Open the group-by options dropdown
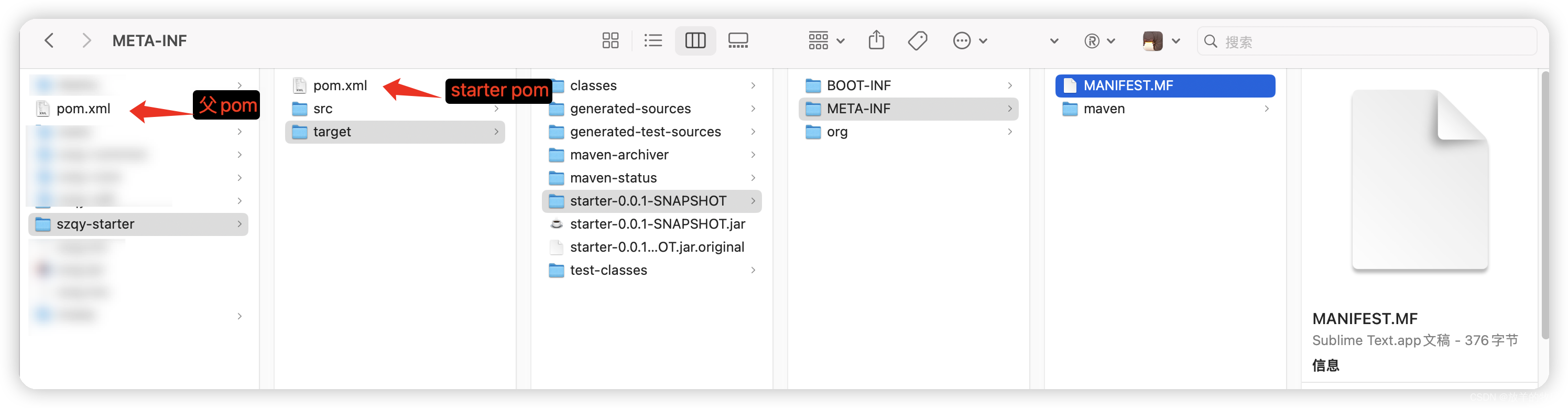Image resolution: width=1568 pixels, height=408 pixels. pyautogui.click(x=826, y=41)
